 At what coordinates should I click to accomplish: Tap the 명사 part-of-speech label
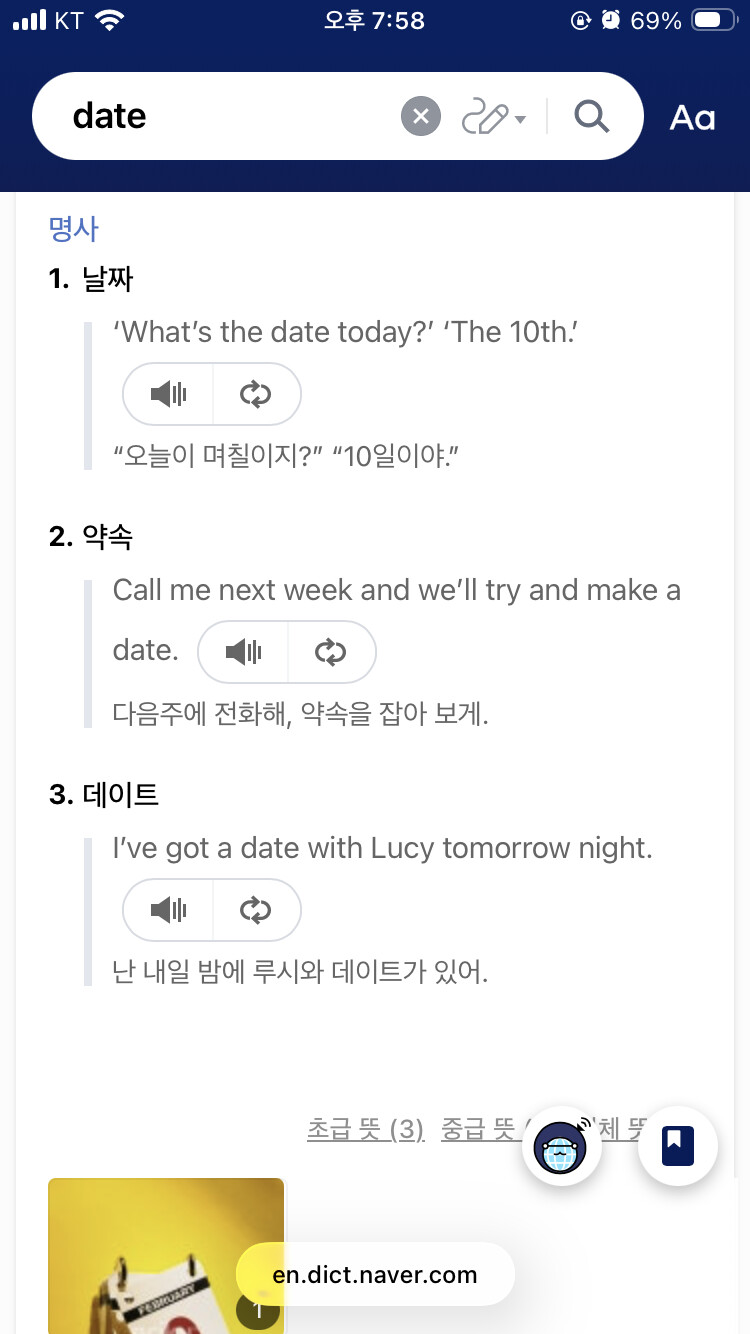tap(73, 228)
